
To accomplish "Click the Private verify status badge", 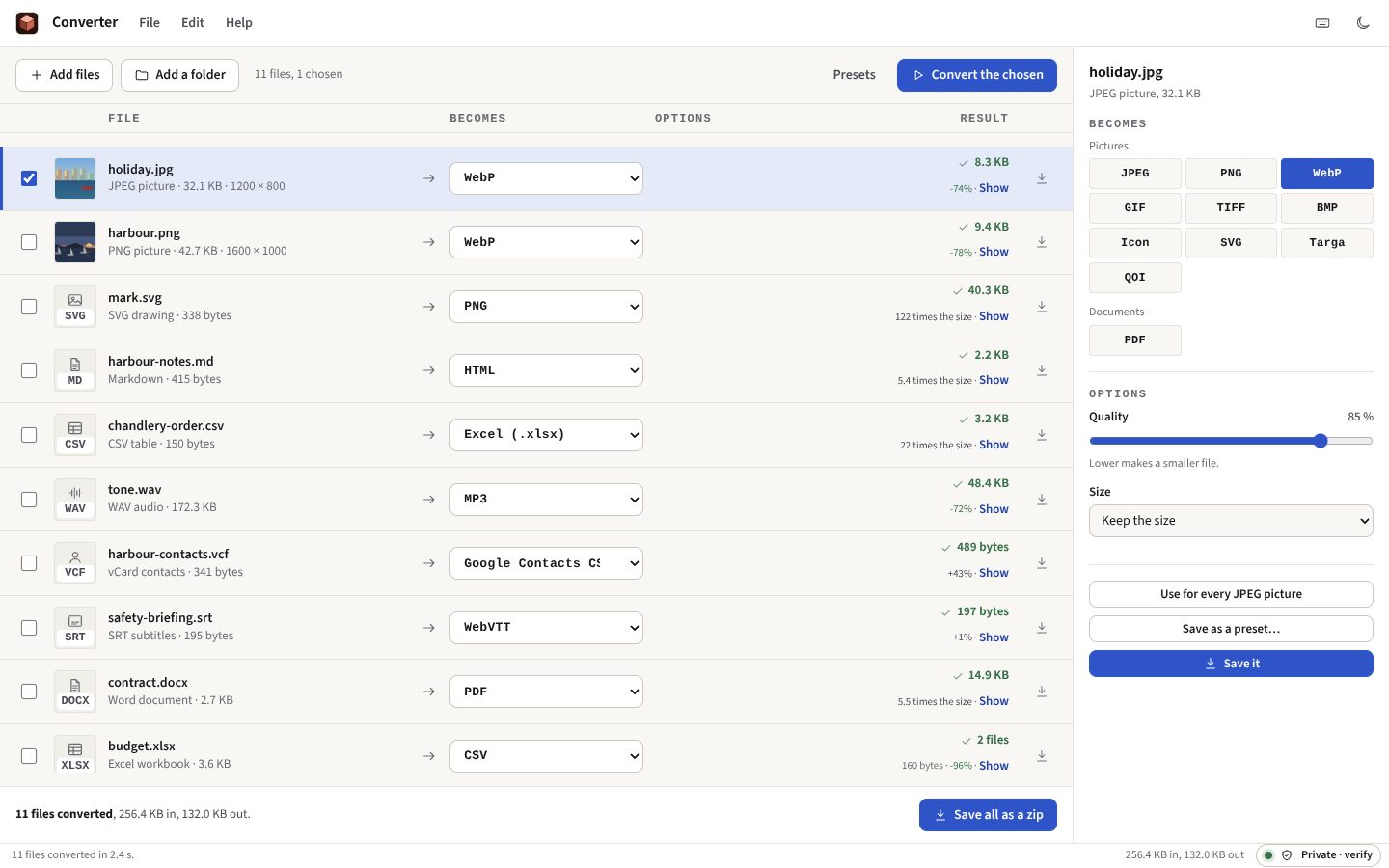I will tap(1319, 855).
